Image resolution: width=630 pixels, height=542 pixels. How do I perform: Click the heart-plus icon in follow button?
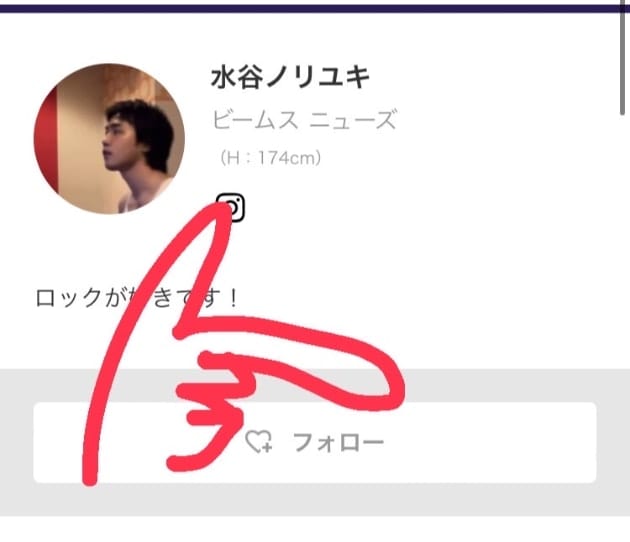click(x=259, y=442)
